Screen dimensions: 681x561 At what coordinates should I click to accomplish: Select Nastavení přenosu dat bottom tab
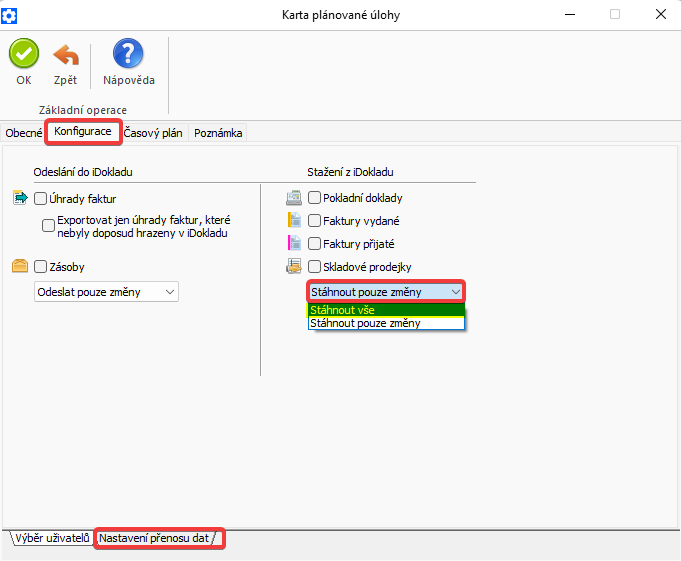click(x=155, y=538)
